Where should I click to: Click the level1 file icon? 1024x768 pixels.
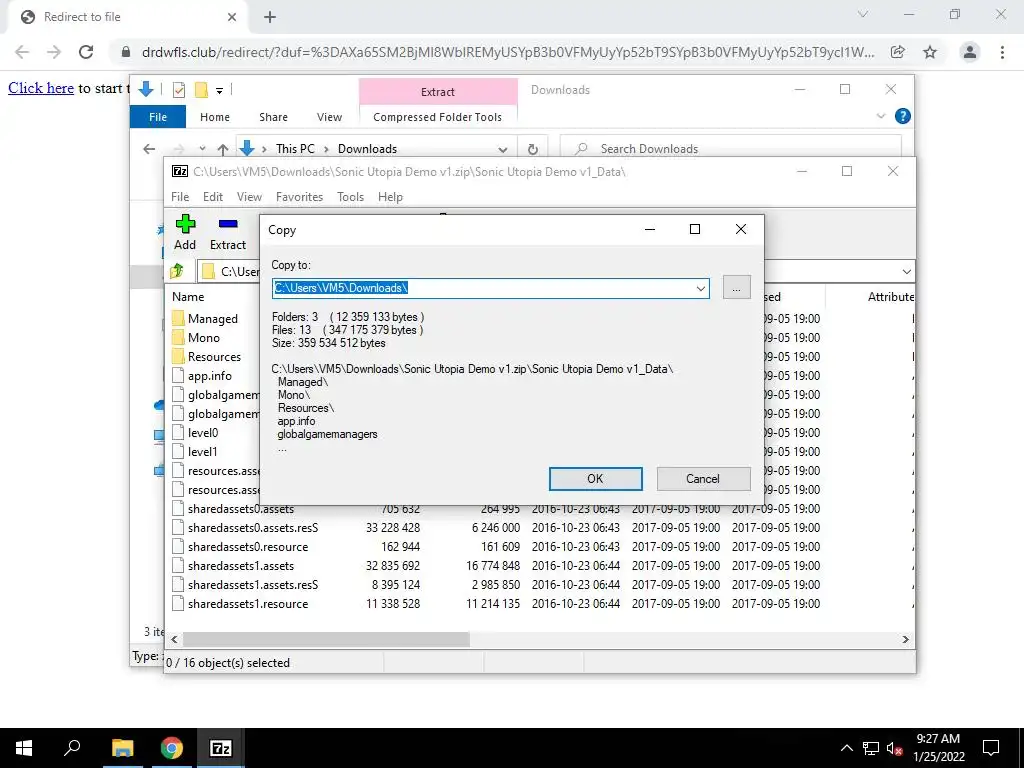[178, 451]
